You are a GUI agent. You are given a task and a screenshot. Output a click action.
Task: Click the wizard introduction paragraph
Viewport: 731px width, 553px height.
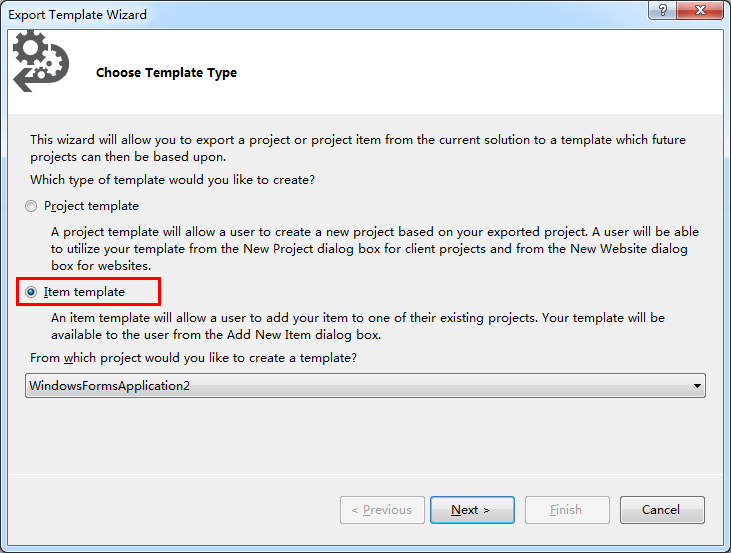coord(358,149)
